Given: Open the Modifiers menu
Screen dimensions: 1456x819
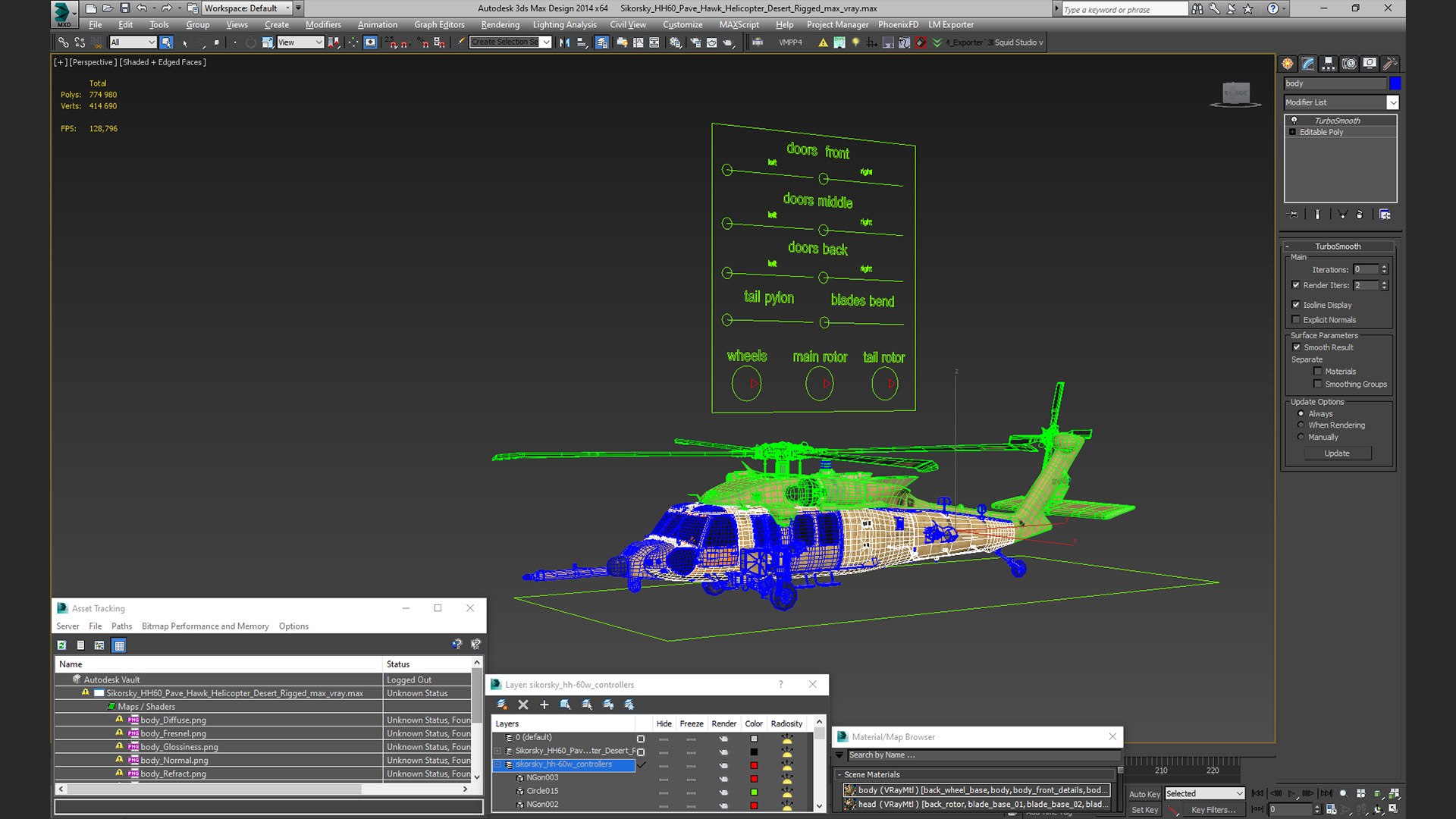Looking at the screenshot, I should click(323, 25).
